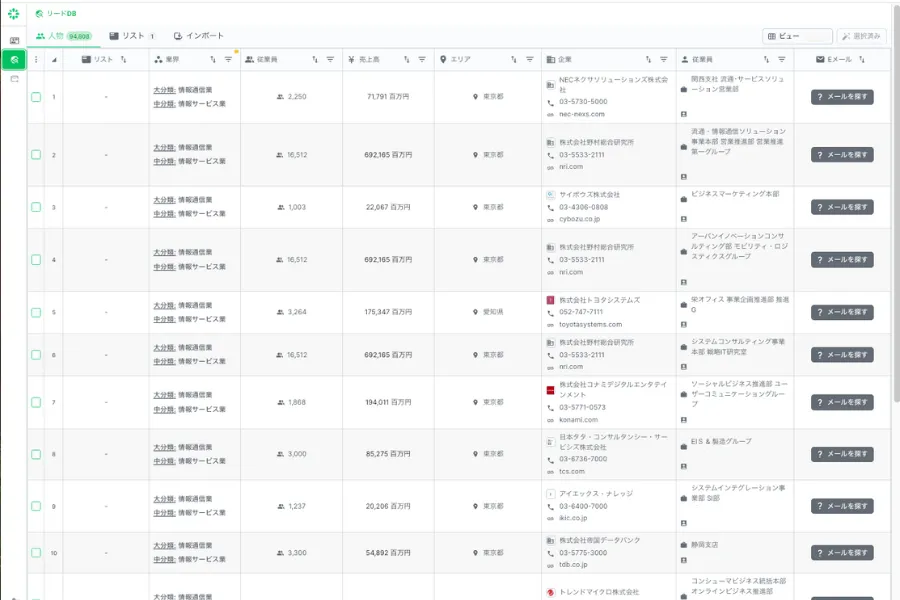Expand the 大分類 industry category in row 1
The image size is (900, 600).
pyautogui.click(x=164, y=90)
